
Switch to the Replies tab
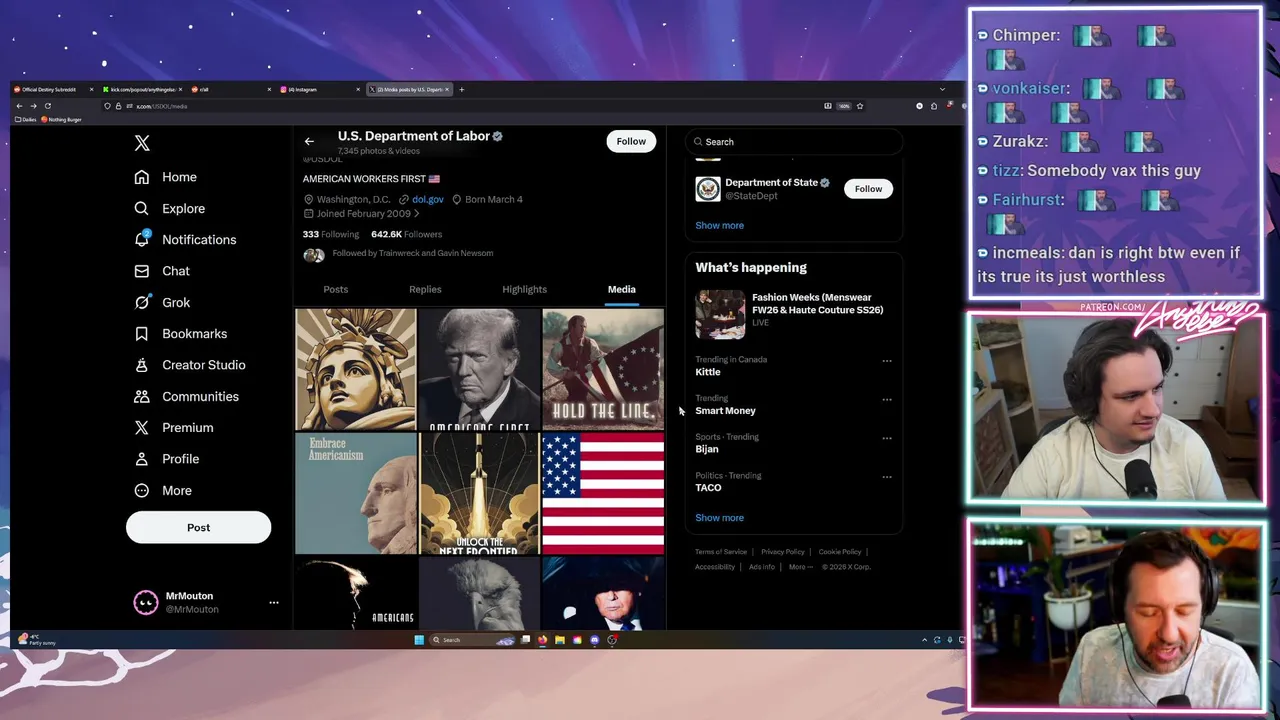click(425, 289)
